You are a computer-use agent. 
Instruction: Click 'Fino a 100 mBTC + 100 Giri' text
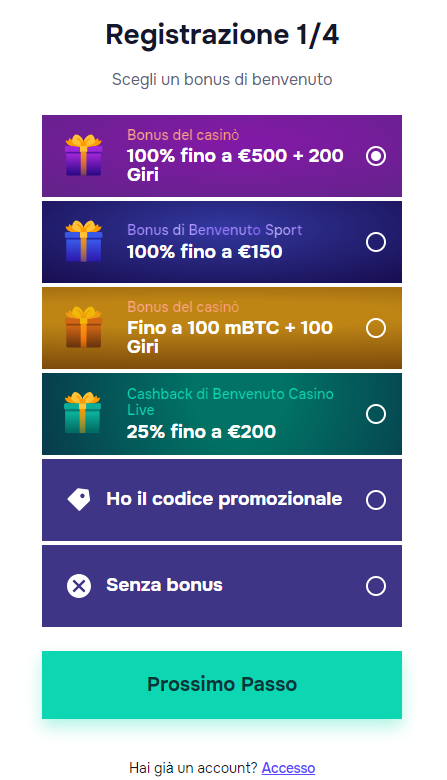pyautogui.click(x=230, y=337)
